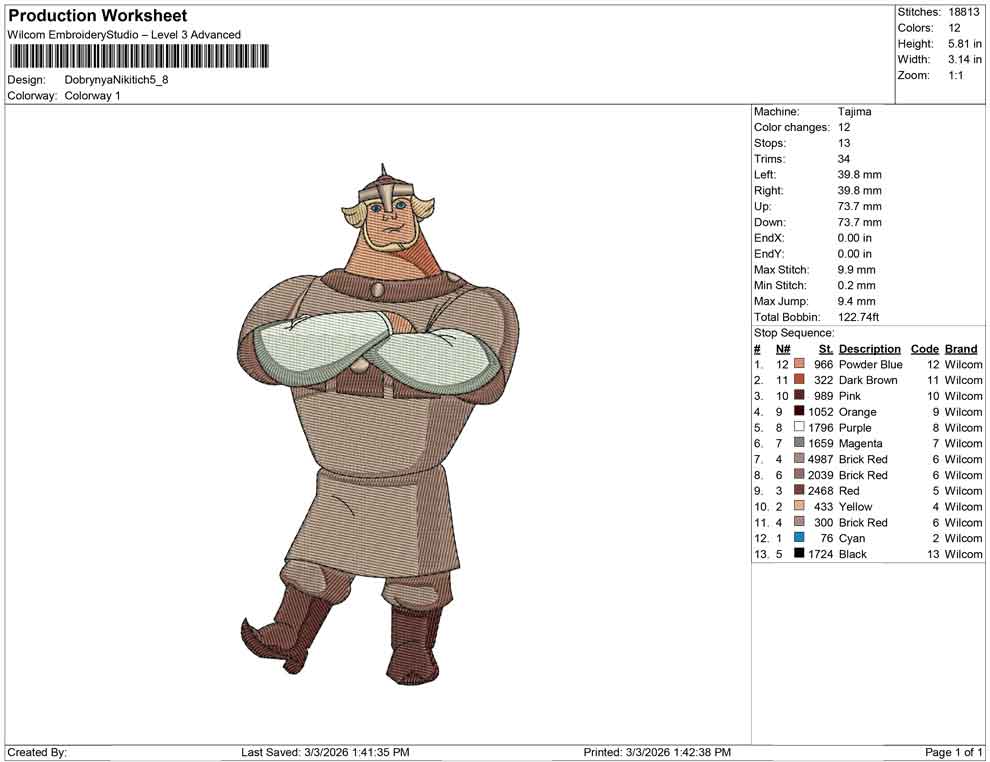Click the Dark Brown color swatch

(x=799, y=380)
